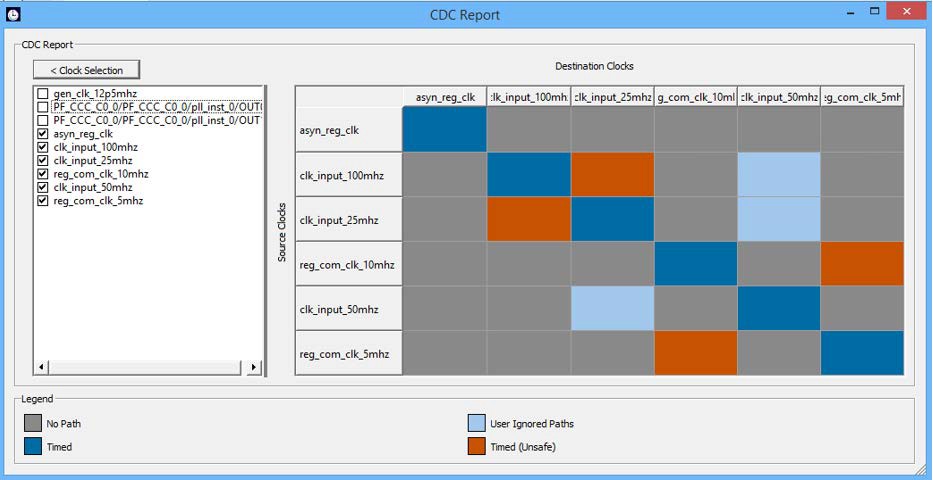The image size is (933, 480).
Task: Close the CDC Report window
Action: pyautogui.click(x=908, y=12)
